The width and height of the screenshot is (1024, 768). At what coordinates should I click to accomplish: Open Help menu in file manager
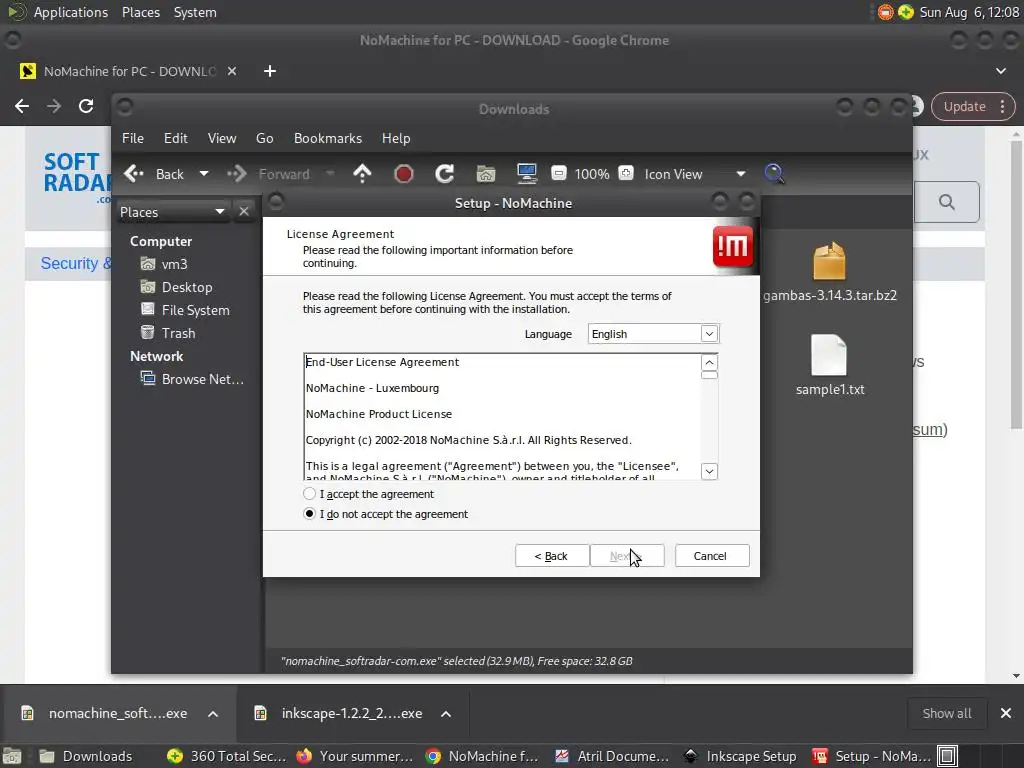(x=396, y=138)
